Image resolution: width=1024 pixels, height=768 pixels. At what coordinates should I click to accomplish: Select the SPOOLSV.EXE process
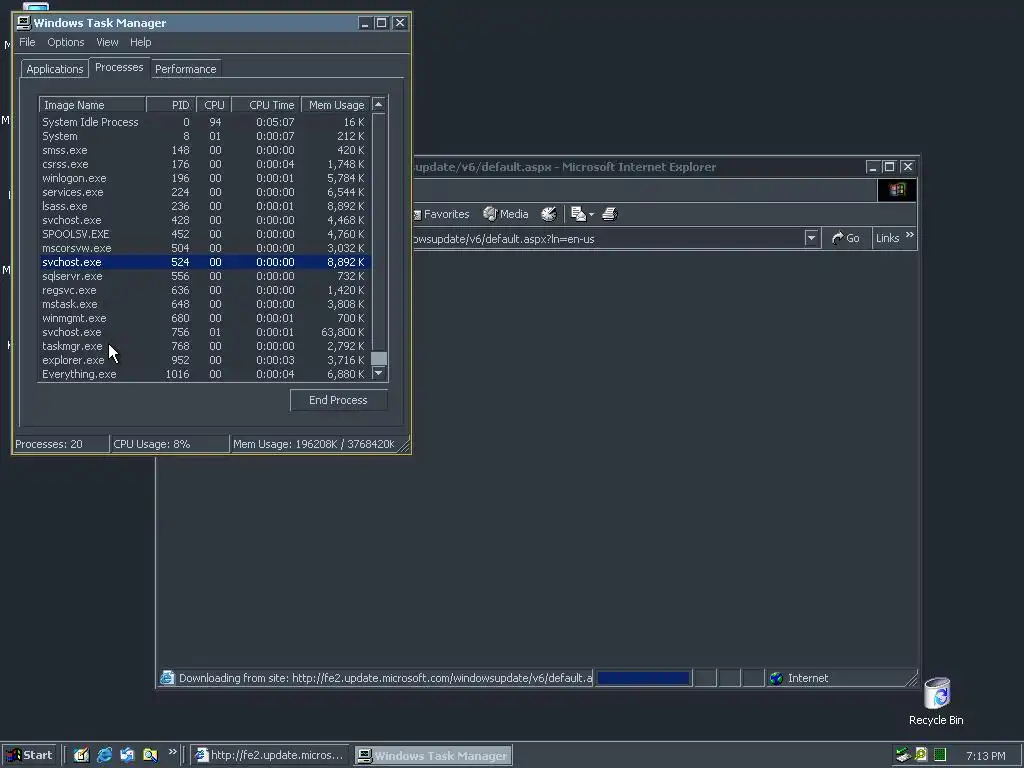coord(205,234)
